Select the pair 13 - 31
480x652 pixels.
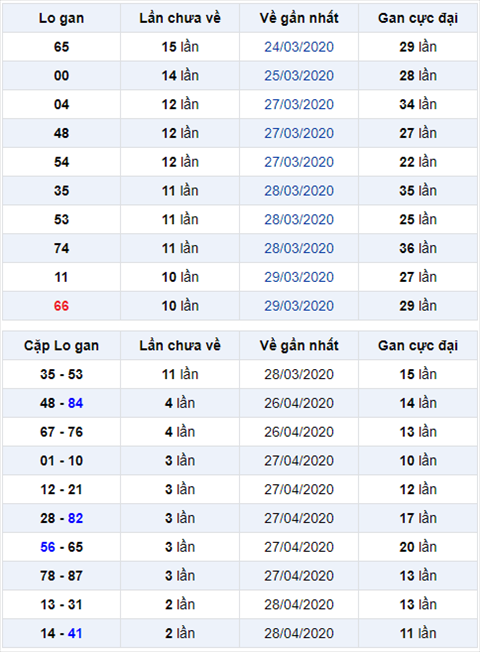(x=61, y=605)
